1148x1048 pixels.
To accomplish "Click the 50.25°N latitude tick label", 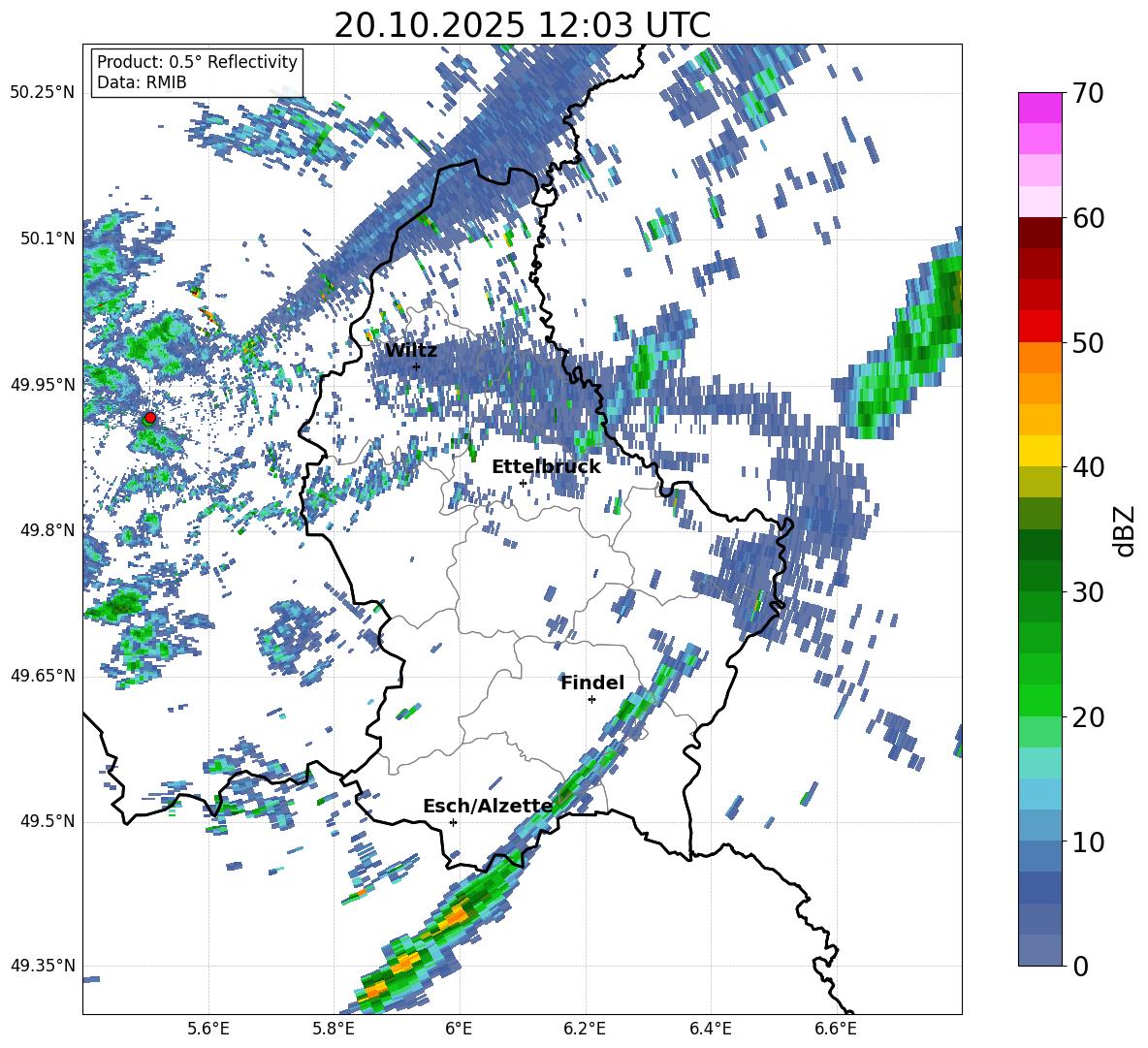I will point(43,92).
